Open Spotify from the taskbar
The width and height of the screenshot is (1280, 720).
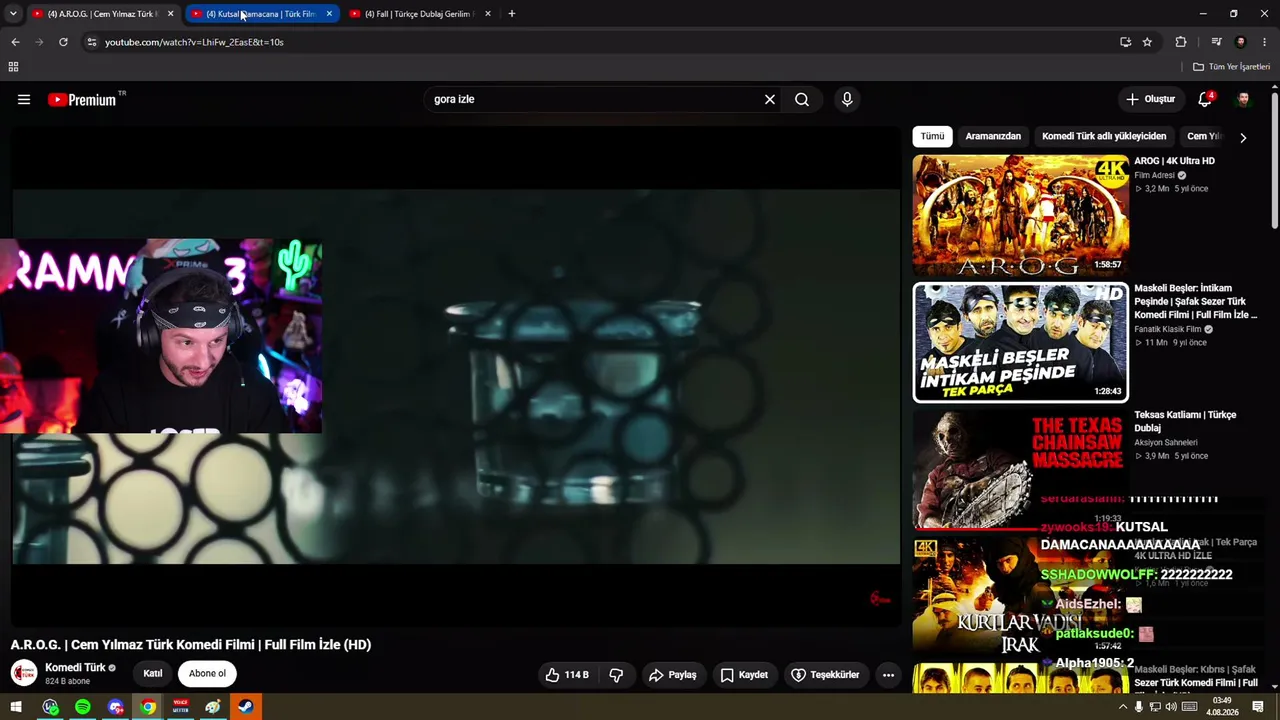pyautogui.click(x=83, y=707)
